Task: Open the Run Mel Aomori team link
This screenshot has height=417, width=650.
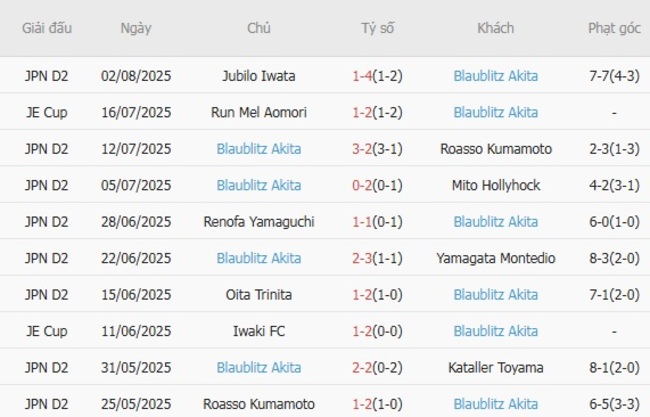Action: (x=259, y=112)
